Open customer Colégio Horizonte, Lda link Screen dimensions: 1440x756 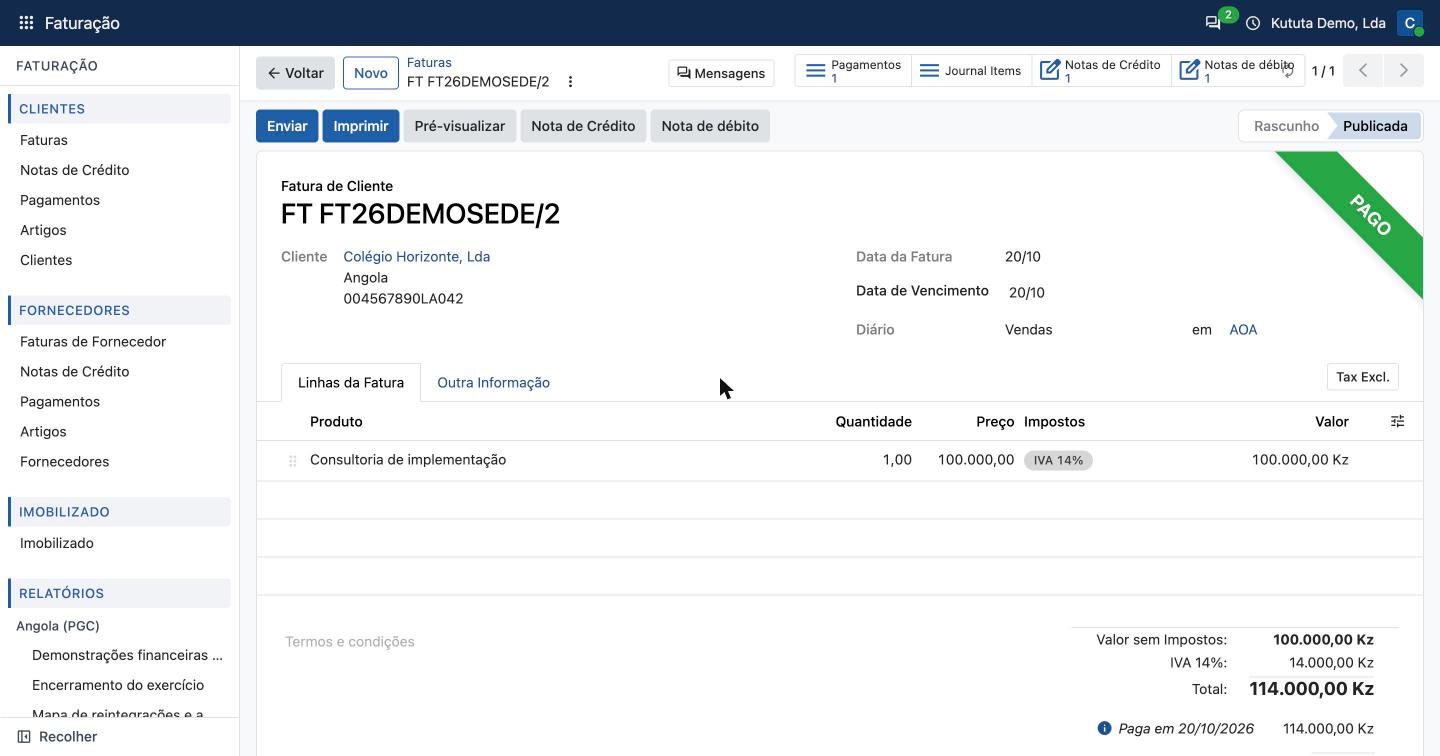pyautogui.click(x=417, y=257)
